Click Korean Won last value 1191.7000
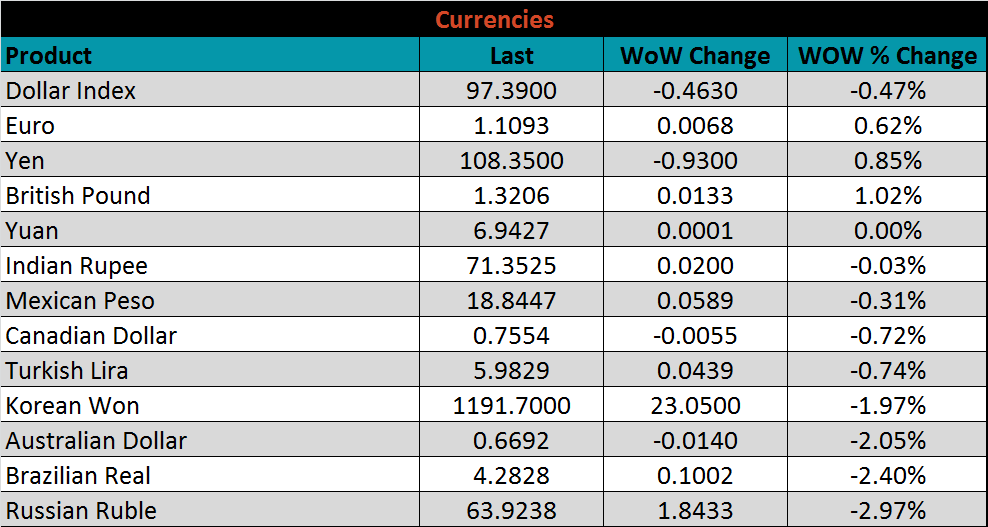 511,406
